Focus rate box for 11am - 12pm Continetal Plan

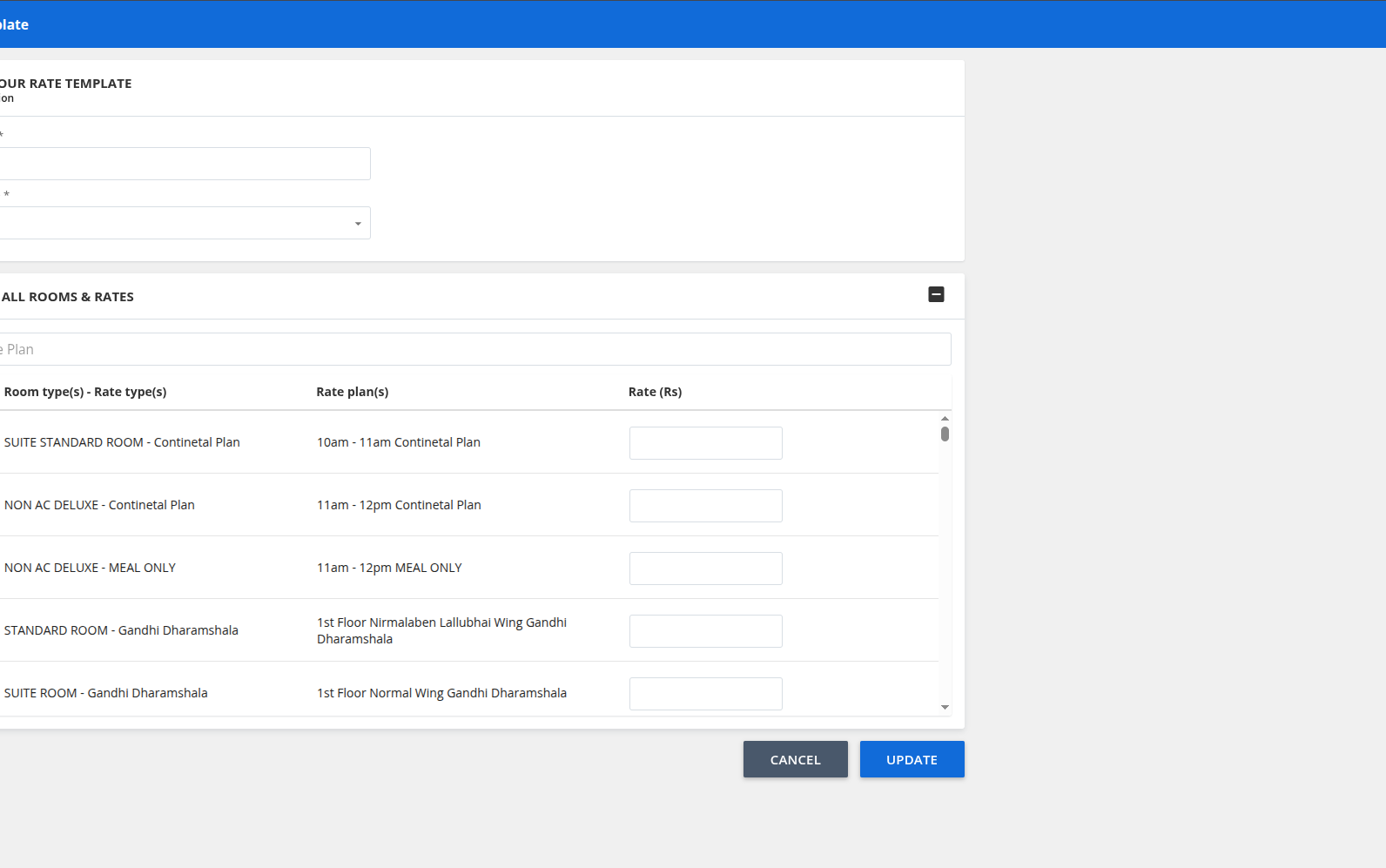coord(705,506)
